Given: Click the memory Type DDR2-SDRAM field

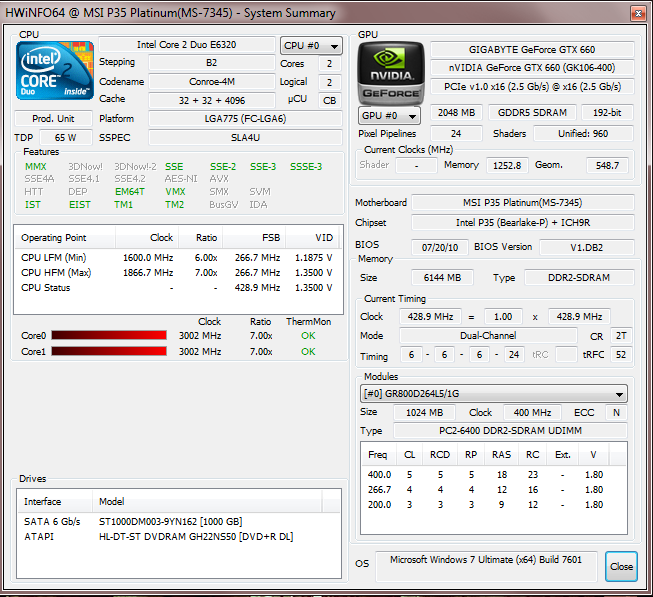Looking at the screenshot, I should pyautogui.click(x=579, y=278).
